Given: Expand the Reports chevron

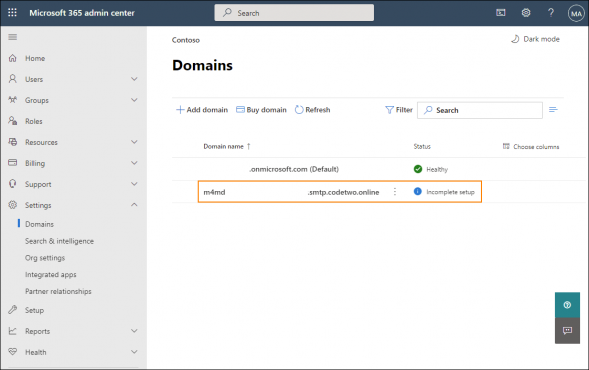Looking at the screenshot, I should pos(134,331).
